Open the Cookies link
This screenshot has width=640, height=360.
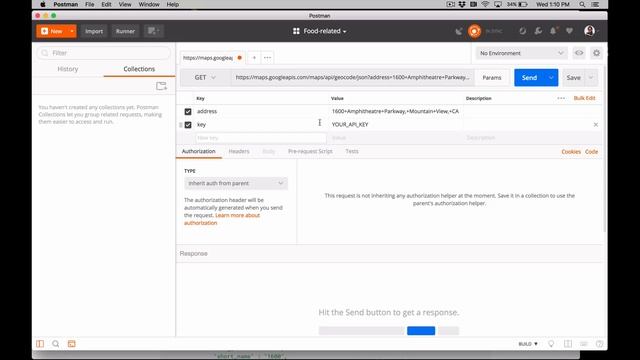571,152
